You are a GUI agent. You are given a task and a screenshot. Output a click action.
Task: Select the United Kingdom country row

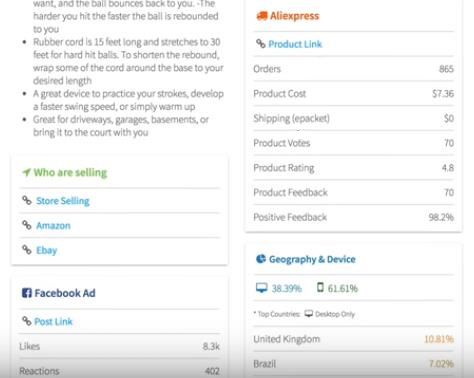tap(353, 339)
